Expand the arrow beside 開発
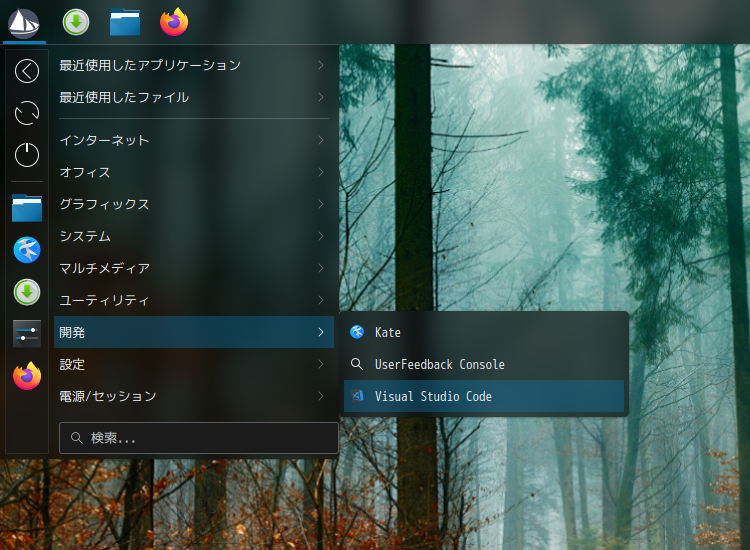 click(321, 332)
